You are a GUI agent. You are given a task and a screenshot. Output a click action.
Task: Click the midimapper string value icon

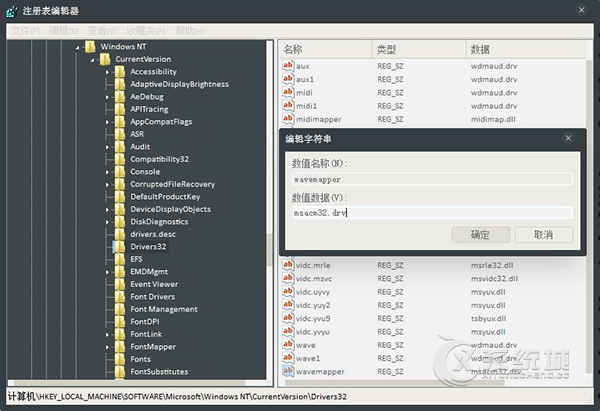pyautogui.click(x=288, y=119)
